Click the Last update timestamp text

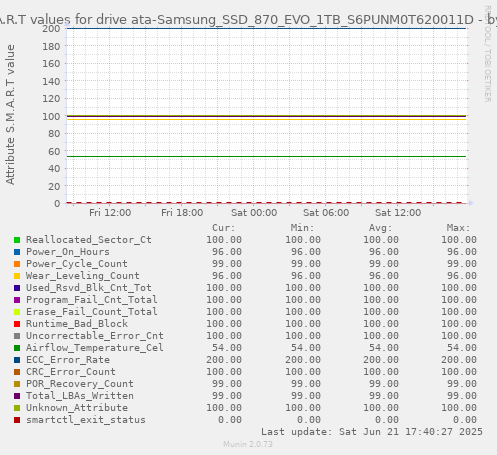(372, 432)
